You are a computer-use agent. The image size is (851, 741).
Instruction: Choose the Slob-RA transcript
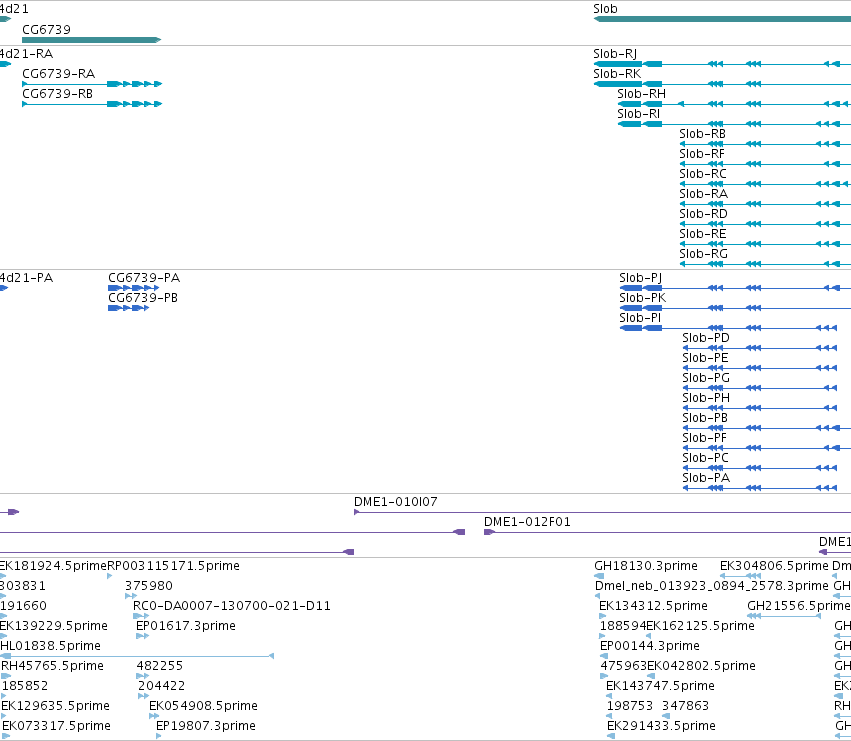click(703, 194)
